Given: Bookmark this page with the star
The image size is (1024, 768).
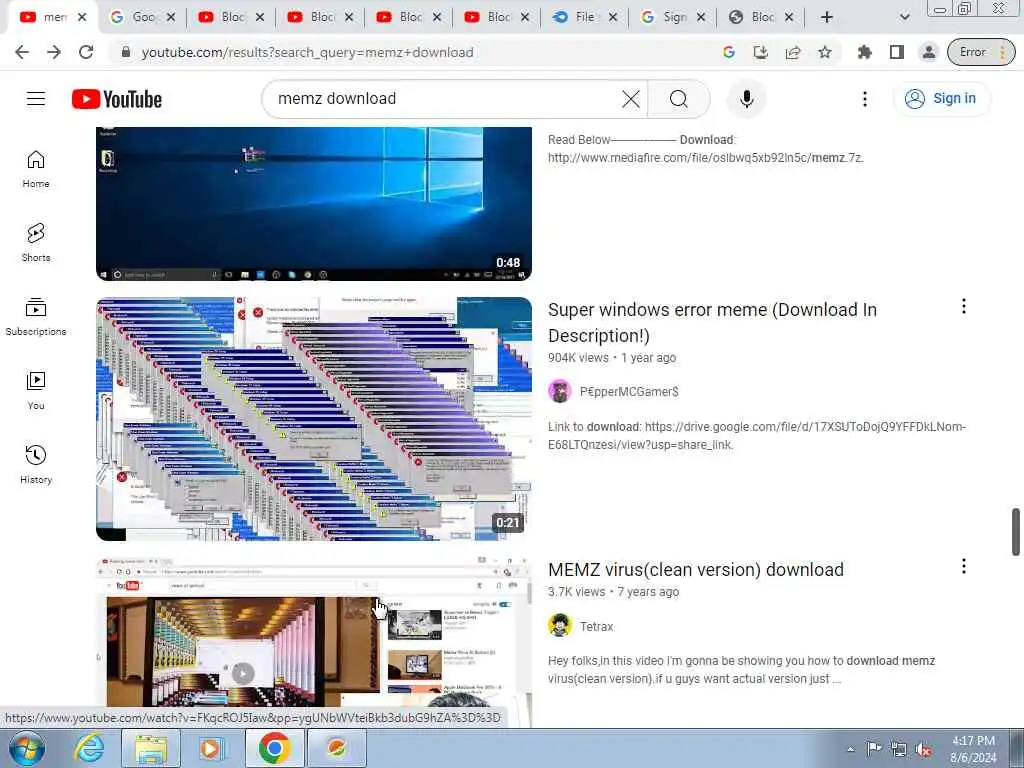Looking at the screenshot, I should [825, 52].
